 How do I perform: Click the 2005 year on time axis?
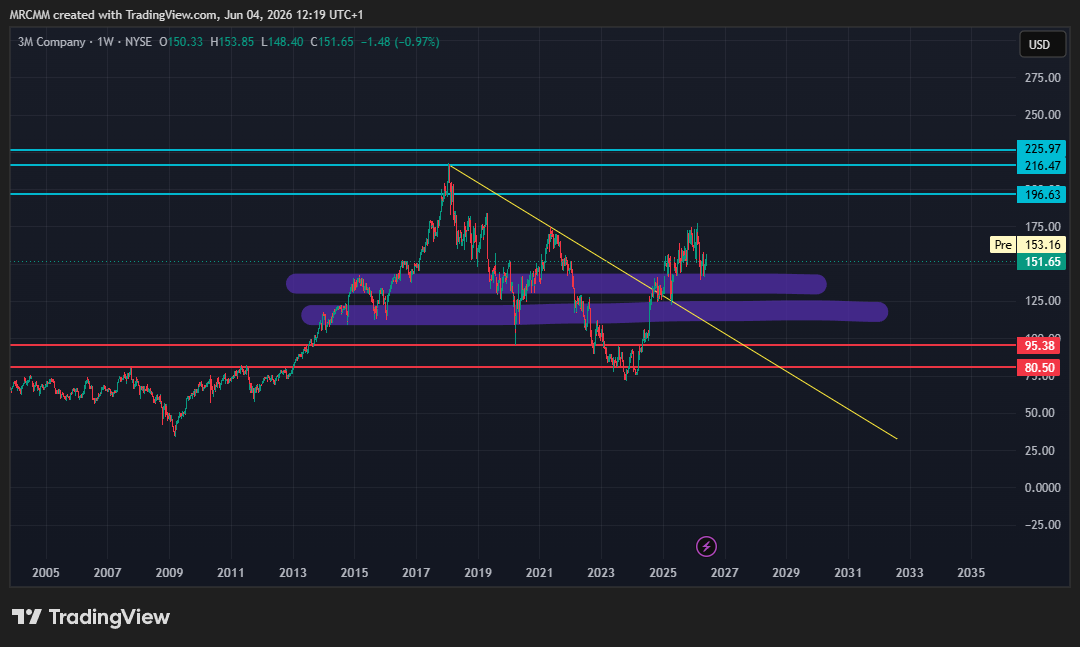tap(45, 573)
